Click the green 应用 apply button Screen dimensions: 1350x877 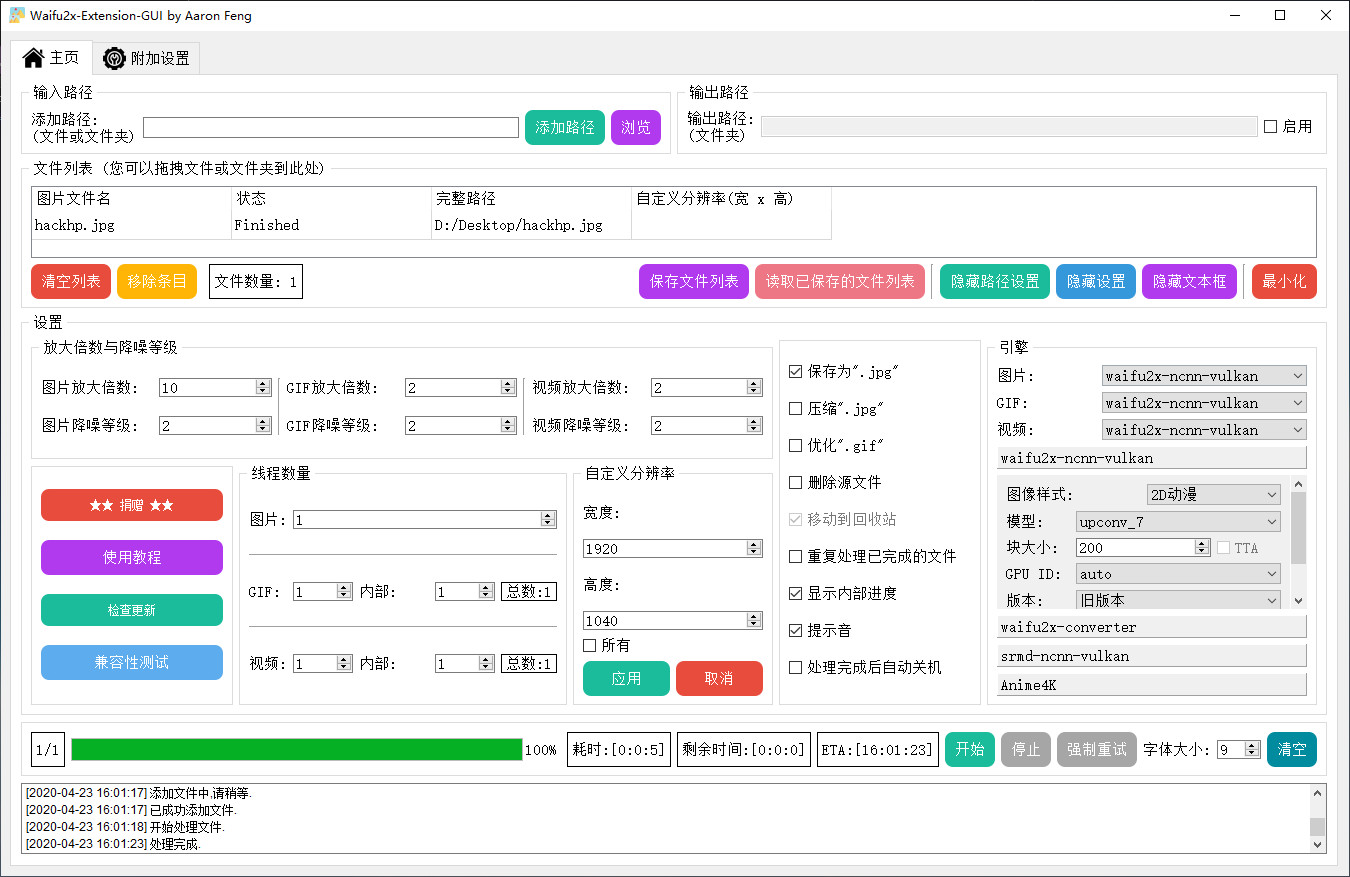click(x=626, y=678)
